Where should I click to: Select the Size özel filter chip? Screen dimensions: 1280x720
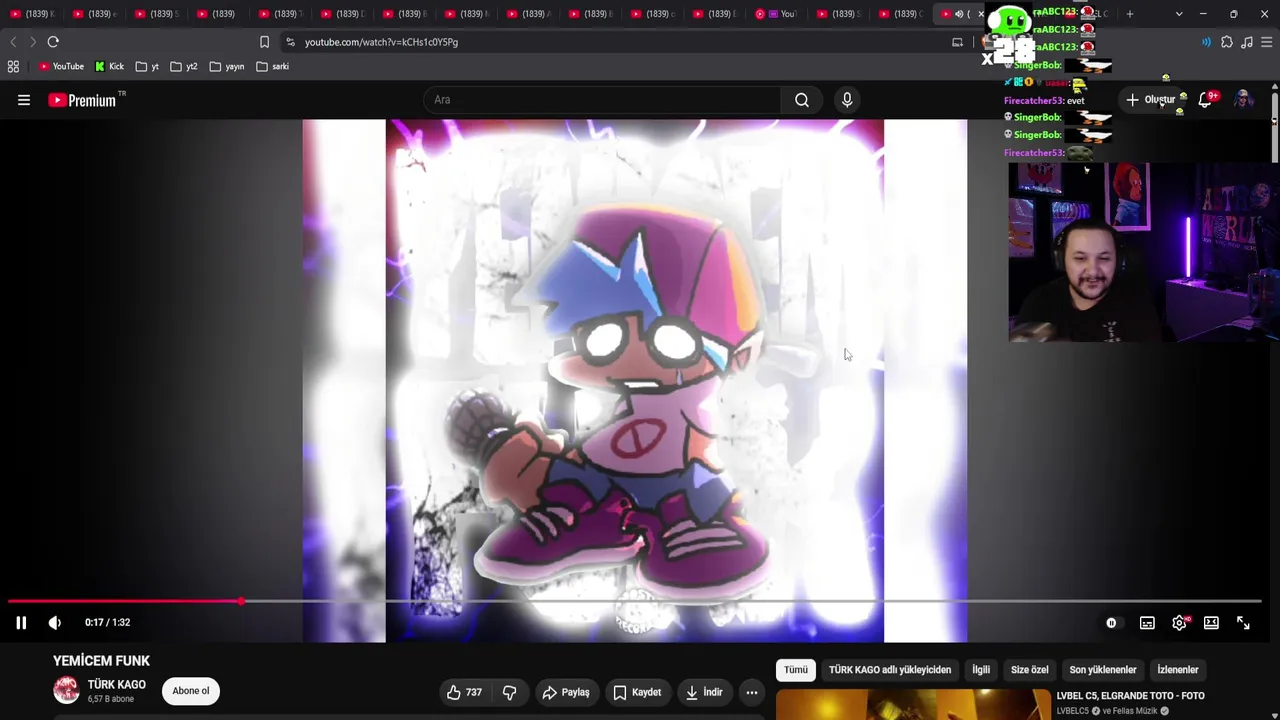(1029, 670)
